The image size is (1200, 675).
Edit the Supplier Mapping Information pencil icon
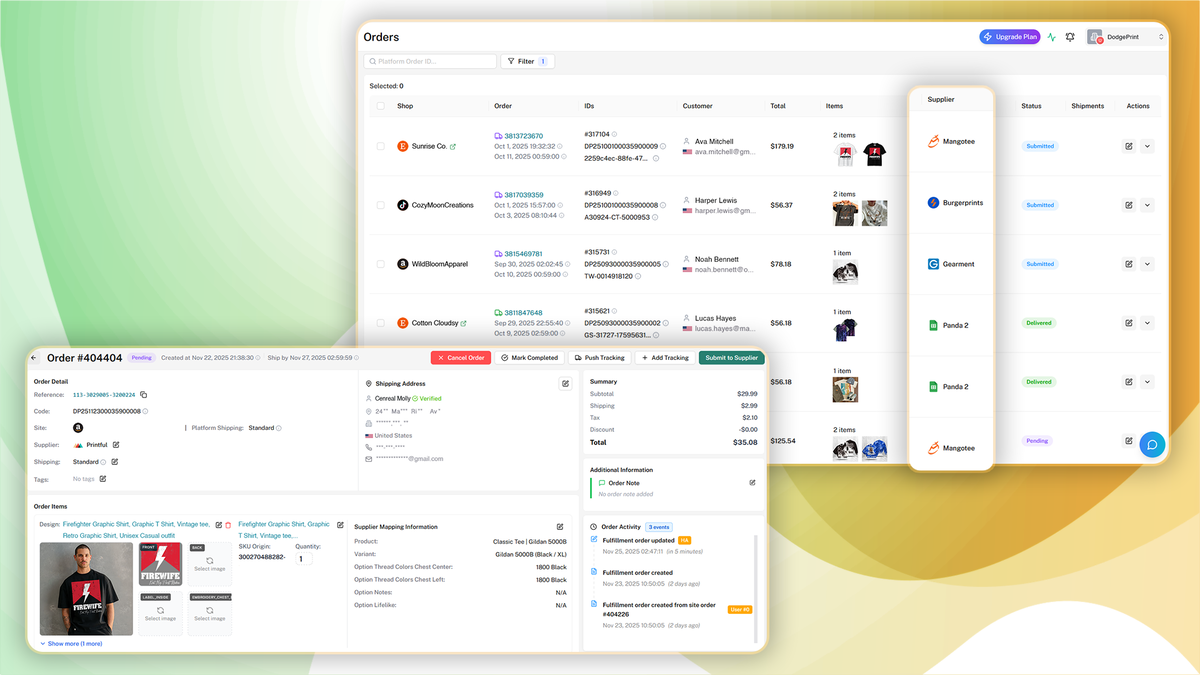[560, 526]
